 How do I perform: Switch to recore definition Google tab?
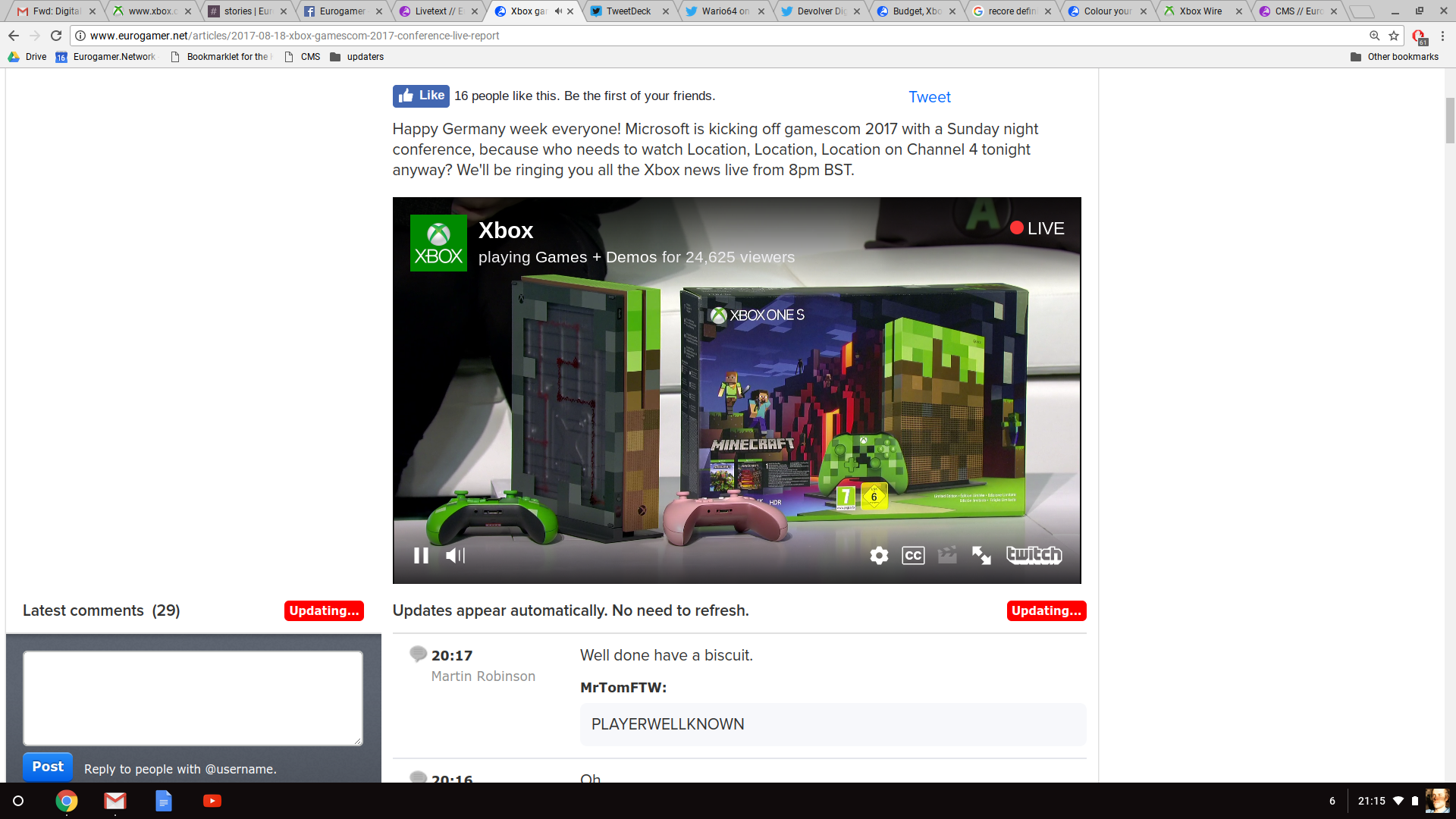click(x=1011, y=11)
